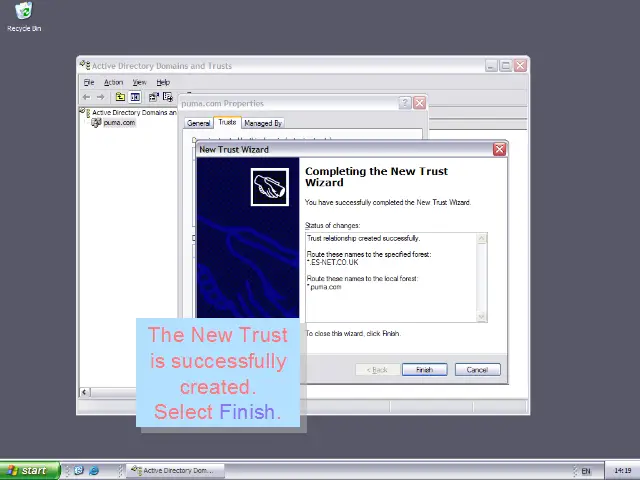Click the Back arrow toolbar icon
Screen dimensions: 640x480
pos(87,97)
